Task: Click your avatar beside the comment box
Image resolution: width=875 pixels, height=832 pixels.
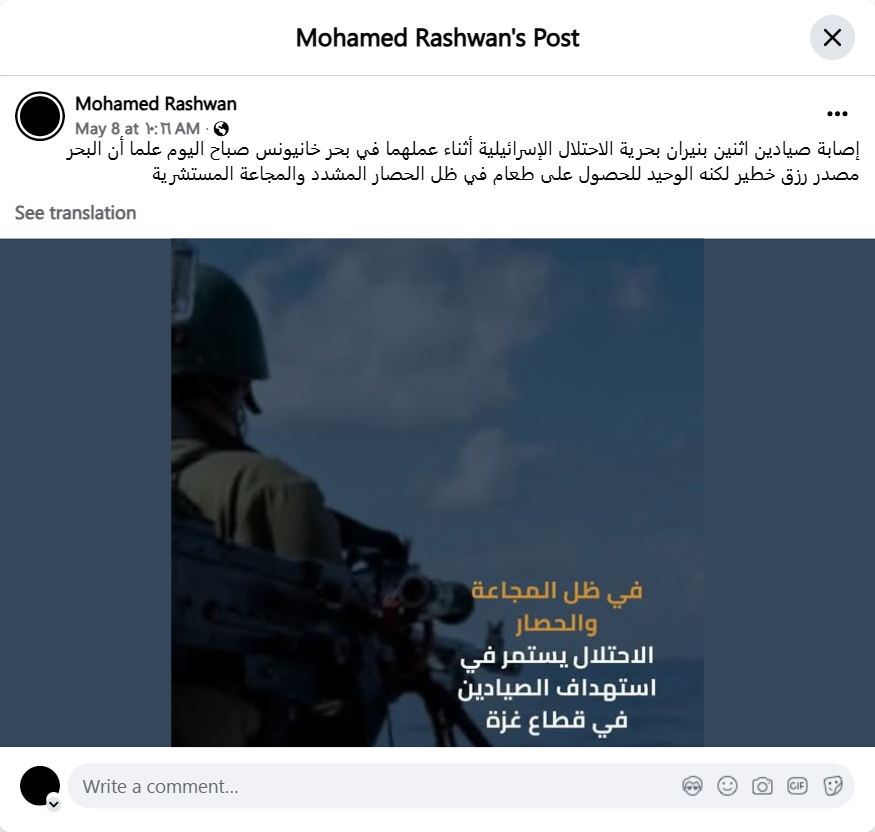Action: pyautogui.click(x=40, y=786)
